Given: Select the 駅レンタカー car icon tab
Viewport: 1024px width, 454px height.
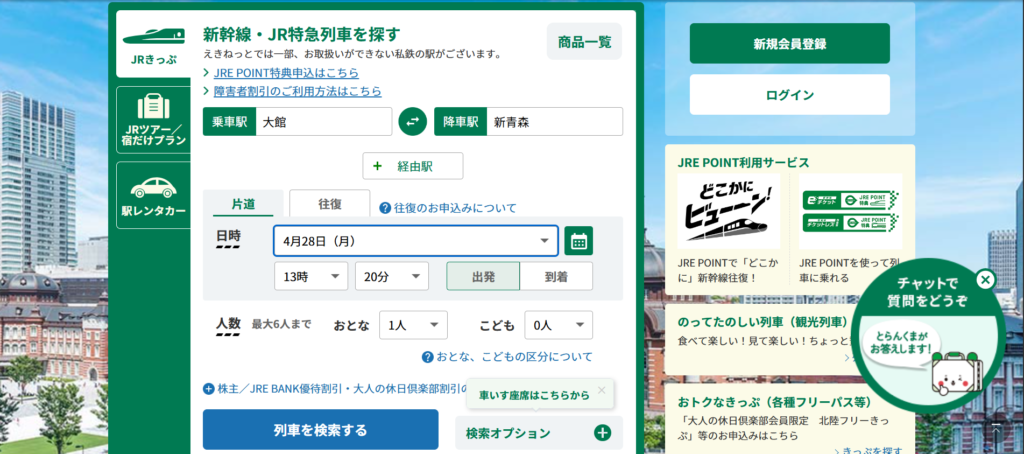Looking at the screenshot, I should [153, 195].
